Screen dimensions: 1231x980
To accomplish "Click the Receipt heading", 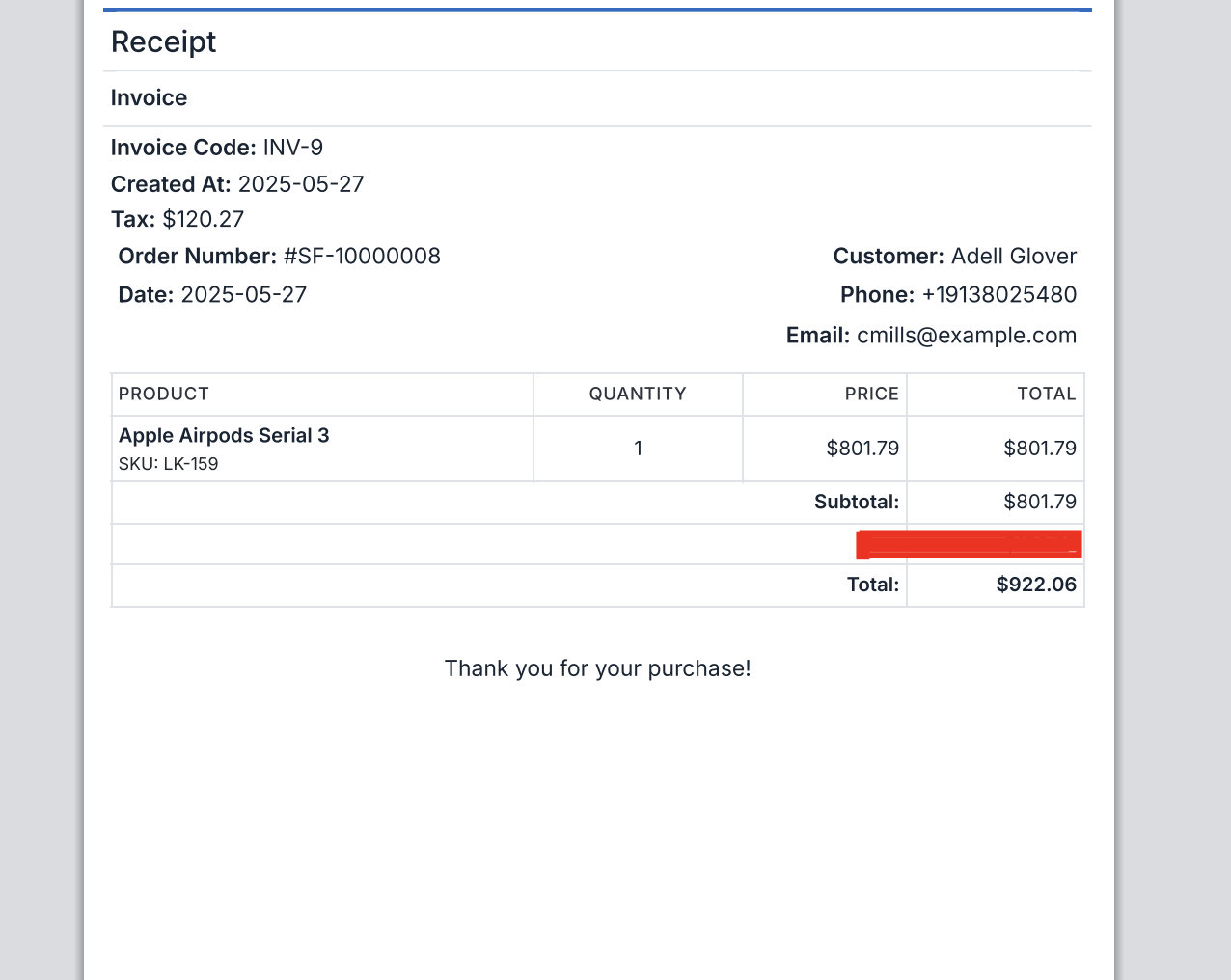I will (163, 41).
